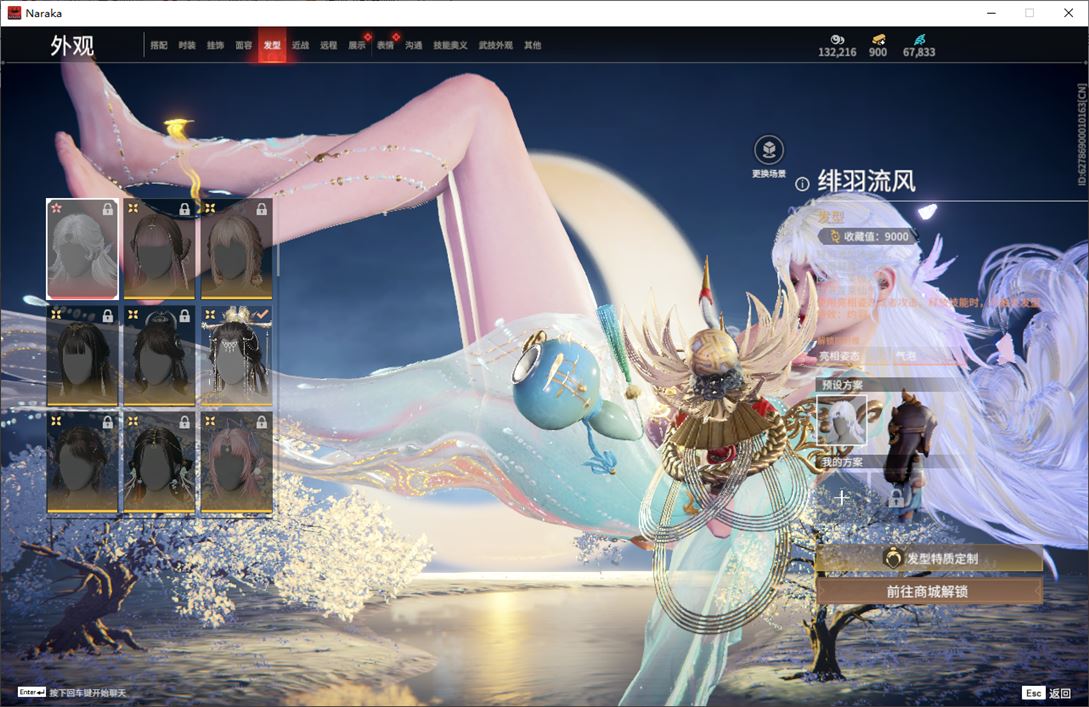
Task: Click the 预设方案 section heading
Action: (842, 385)
